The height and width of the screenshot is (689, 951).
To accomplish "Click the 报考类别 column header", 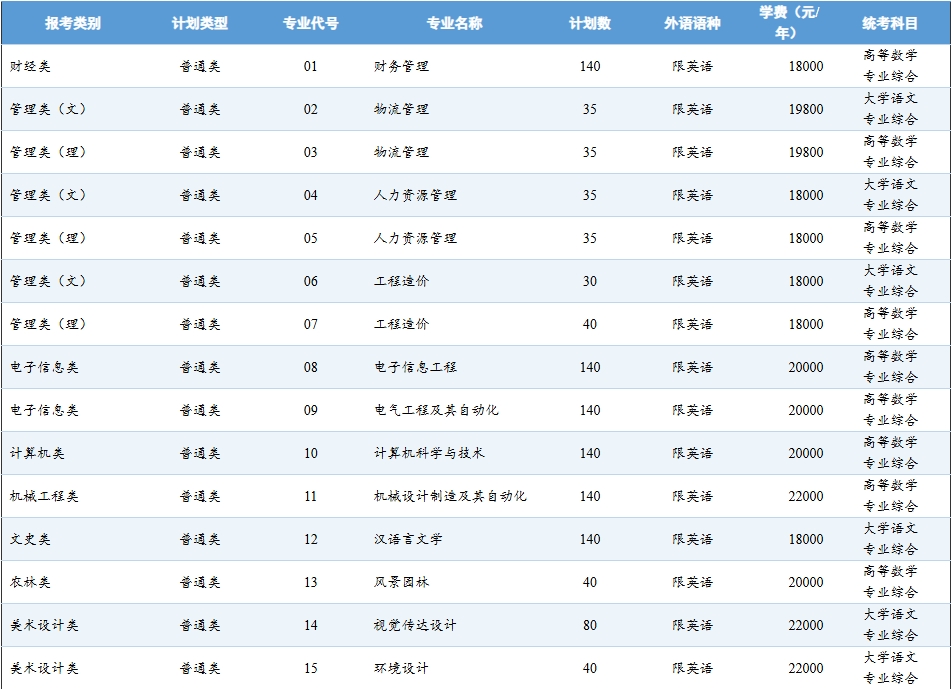I will (72, 23).
